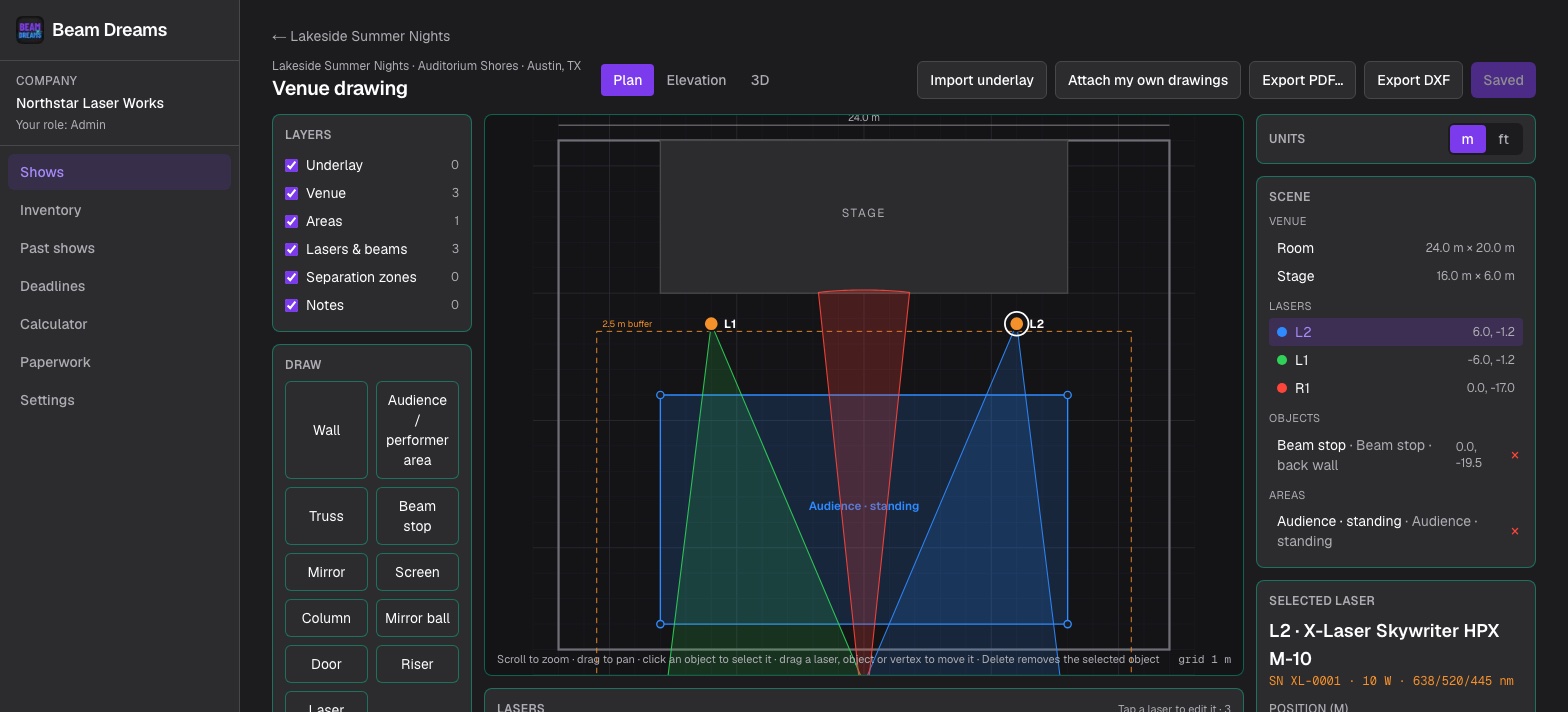Select the L2 laser marker on the canvas
The width and height of the screenshot is (1568, 712).
click(1016, 324)
